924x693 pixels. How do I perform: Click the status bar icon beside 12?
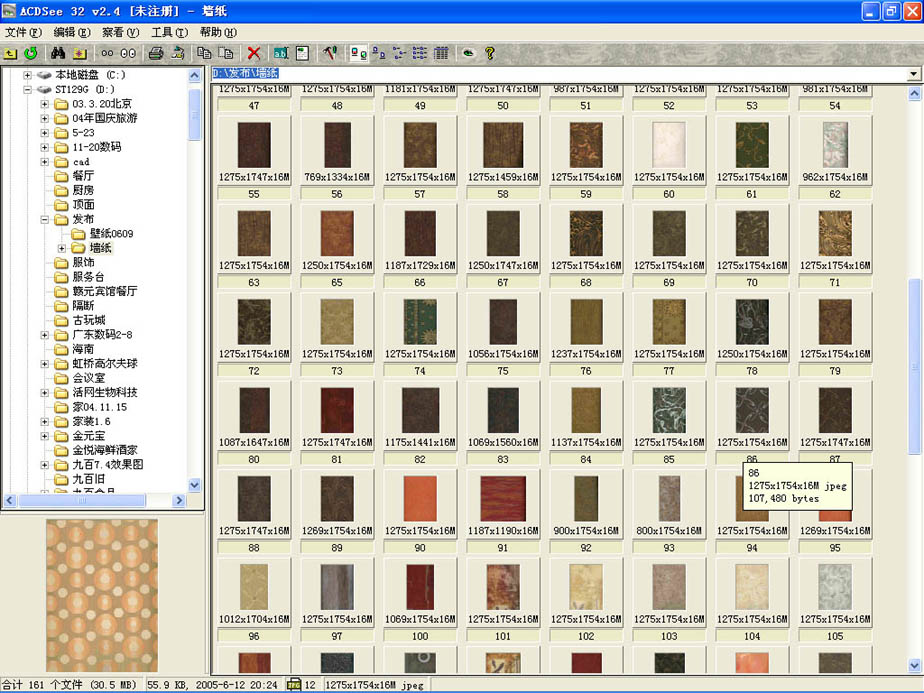(293, 685)
